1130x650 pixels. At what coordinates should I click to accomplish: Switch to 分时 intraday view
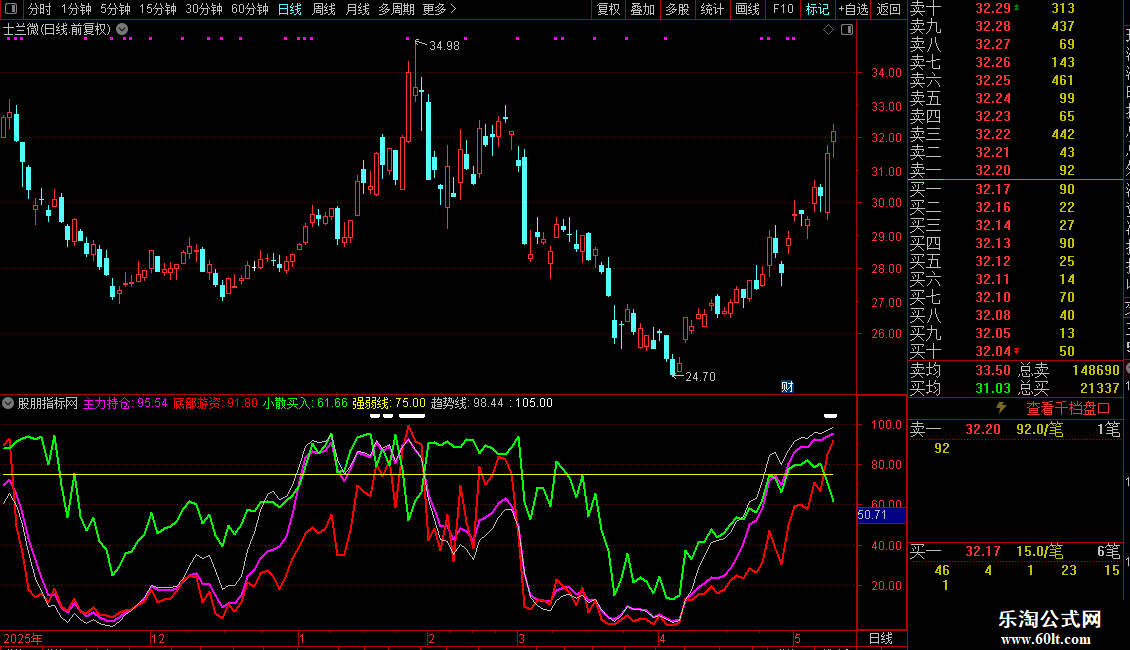pyautogui.click(x=40, y=9)
